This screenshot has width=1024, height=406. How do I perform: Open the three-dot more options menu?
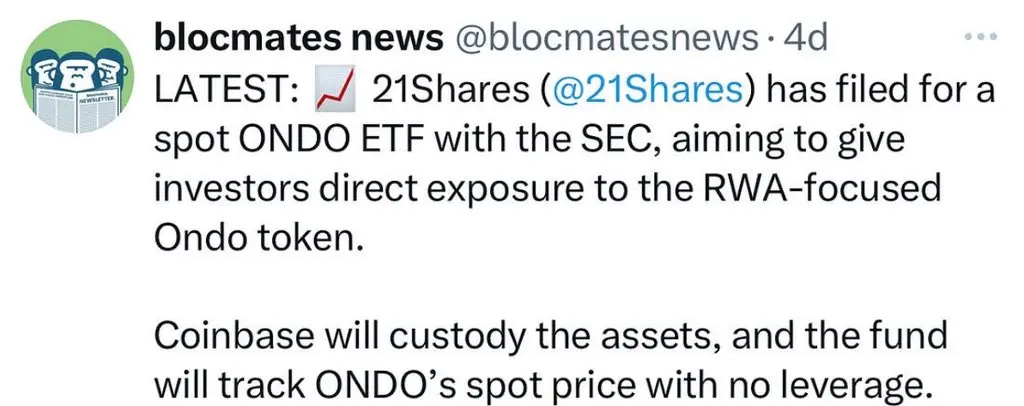(982, 37)
